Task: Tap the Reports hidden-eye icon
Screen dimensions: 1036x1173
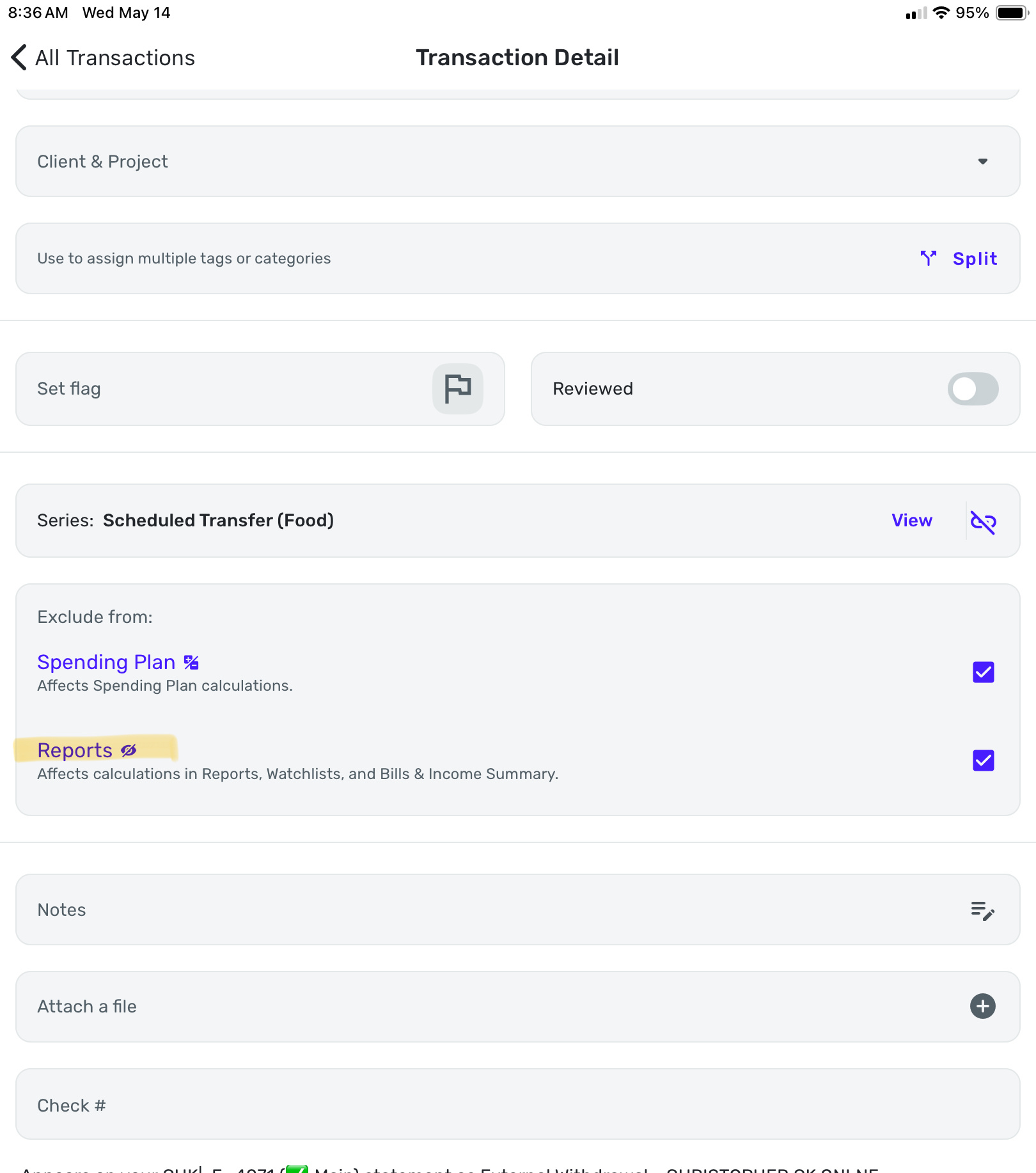Action: click(x=129, y=750)
